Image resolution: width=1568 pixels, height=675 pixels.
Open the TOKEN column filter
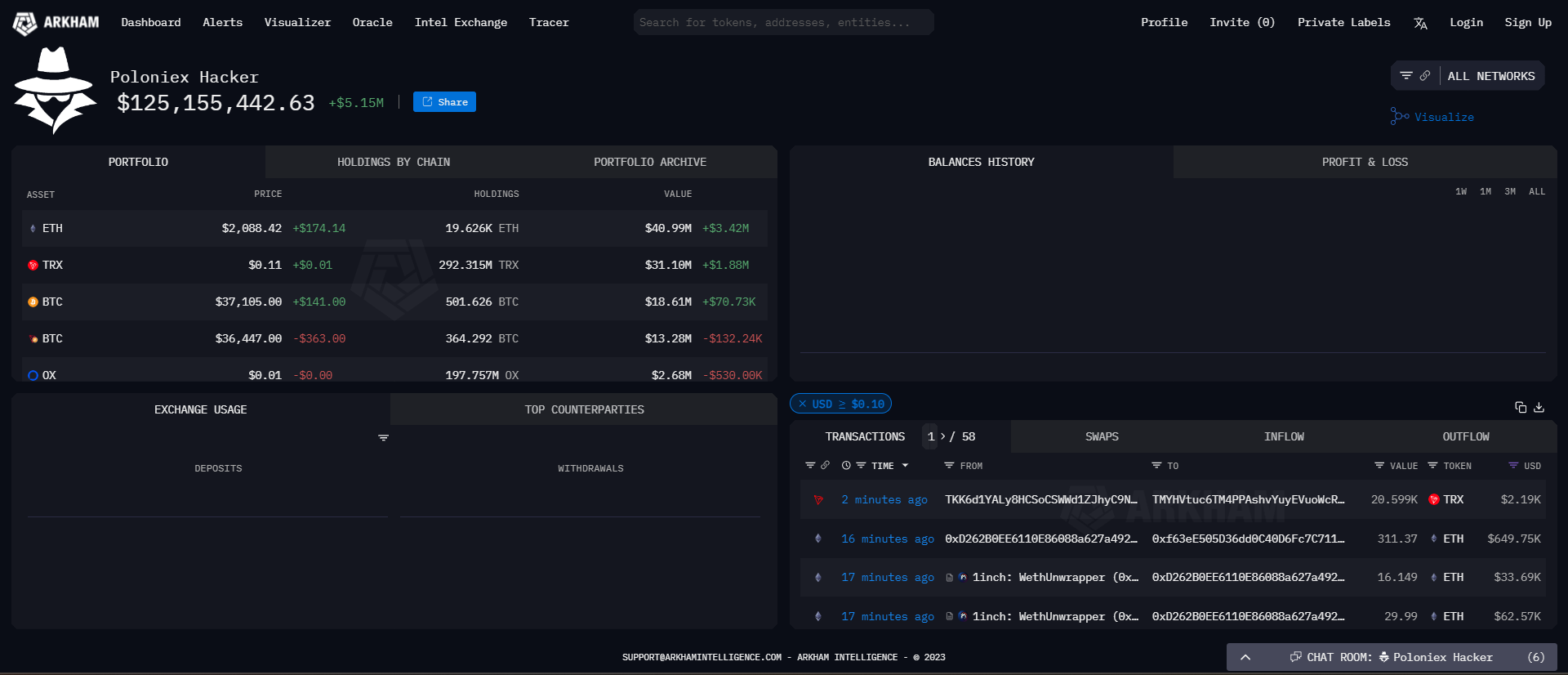pyautogui.click(x=1432, y=465)
